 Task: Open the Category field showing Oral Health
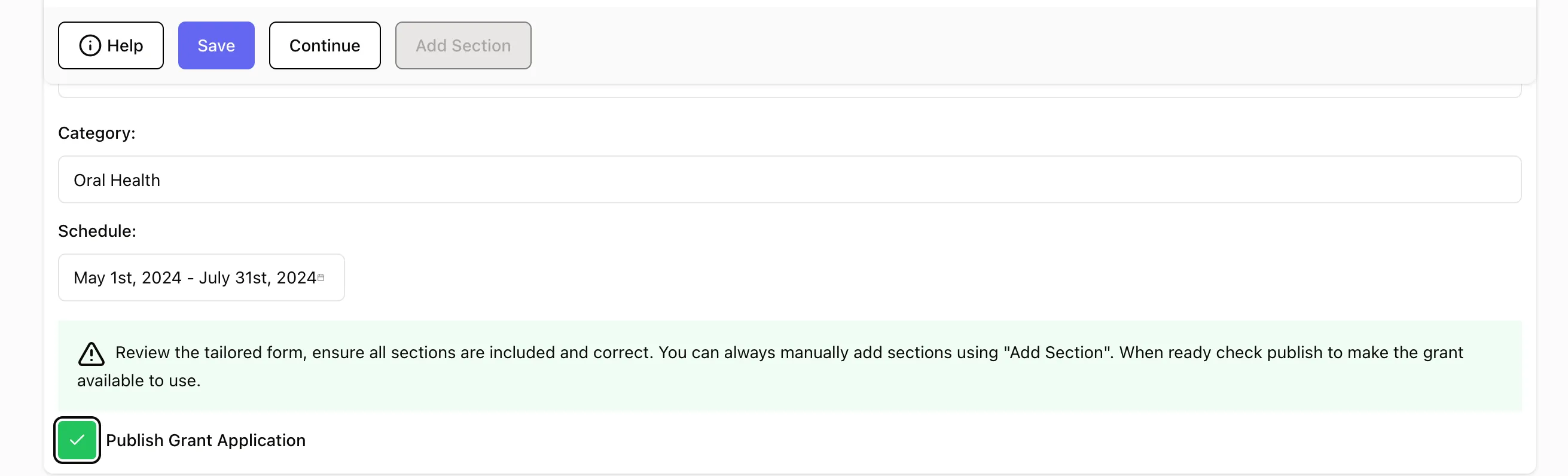tap(789, 179)
